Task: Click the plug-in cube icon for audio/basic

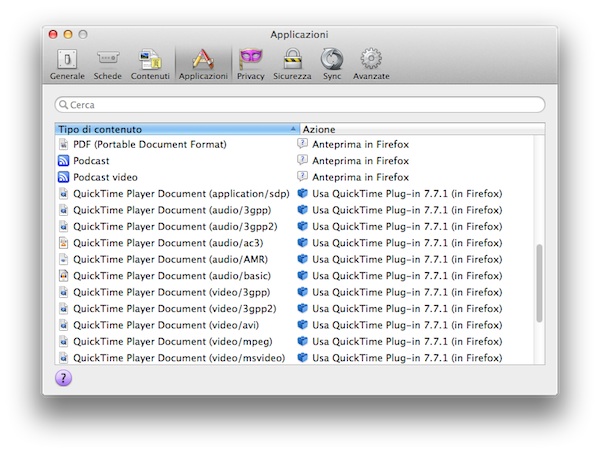Action: coord(303,275)
